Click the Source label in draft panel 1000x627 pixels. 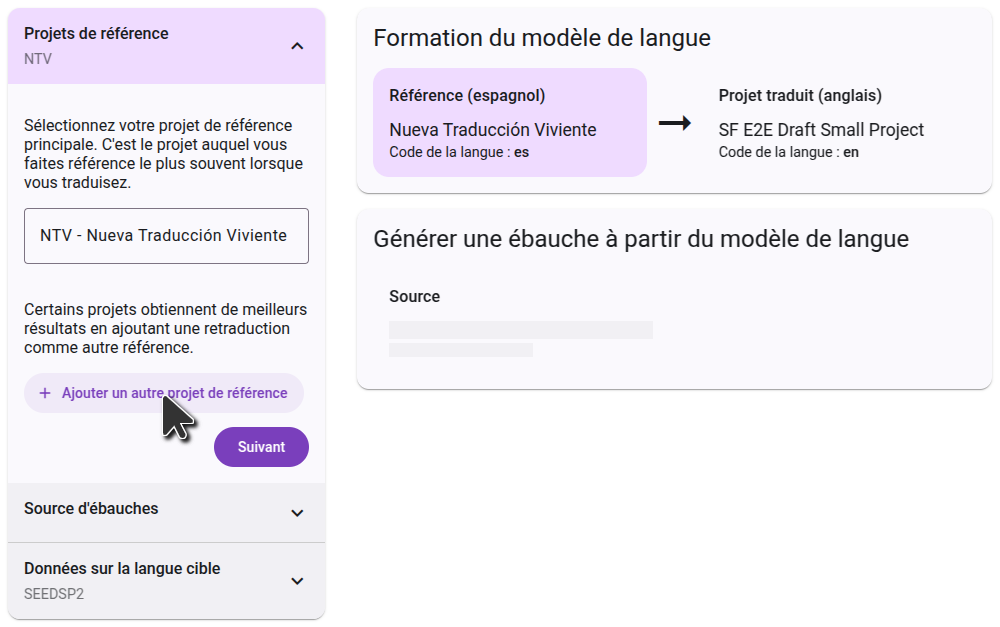[414, 296]
